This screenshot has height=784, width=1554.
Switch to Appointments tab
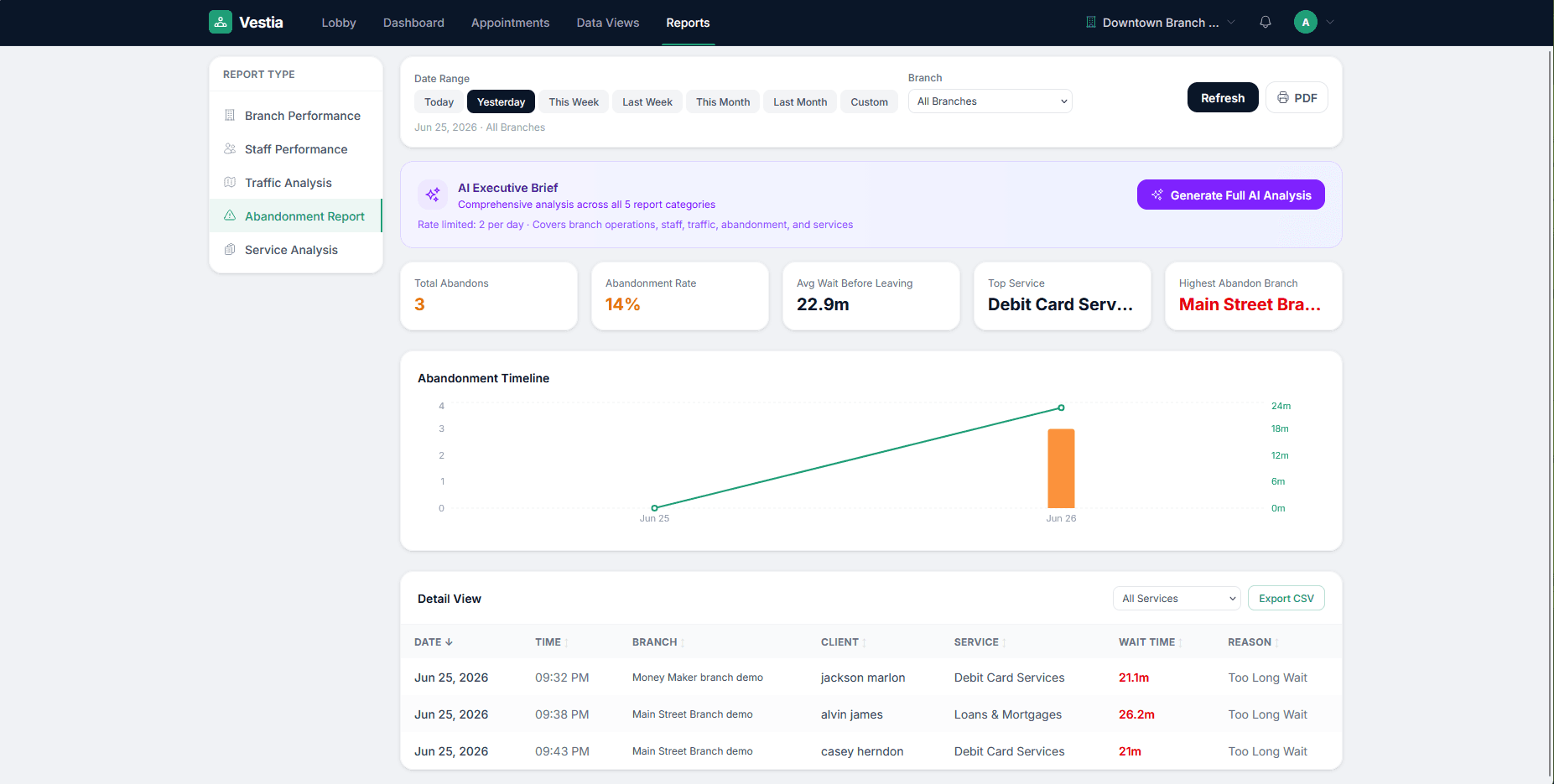click(x=510, y=23)
